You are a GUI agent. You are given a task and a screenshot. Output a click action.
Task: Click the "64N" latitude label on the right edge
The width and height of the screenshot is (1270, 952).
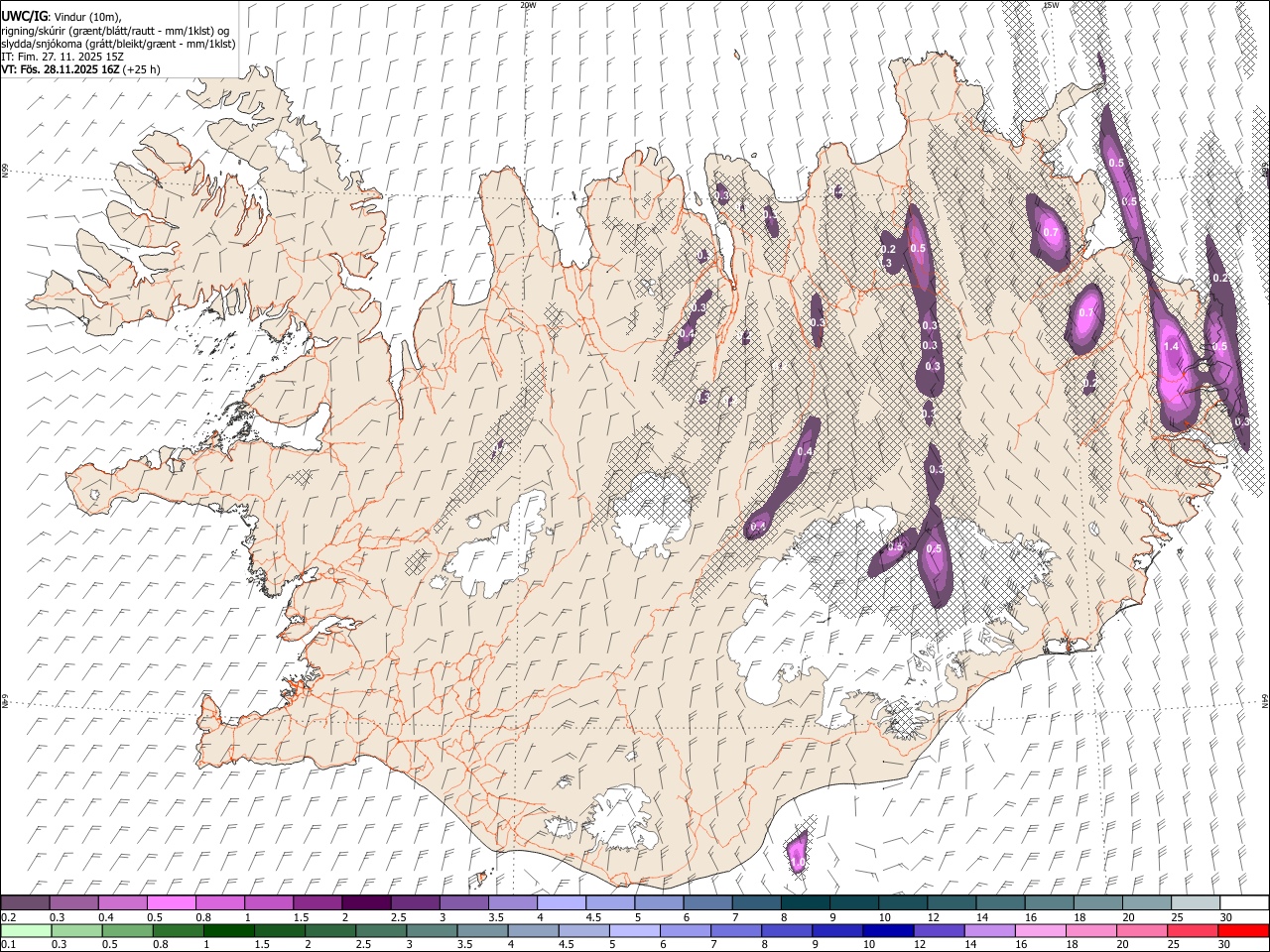click(1265, 699)
